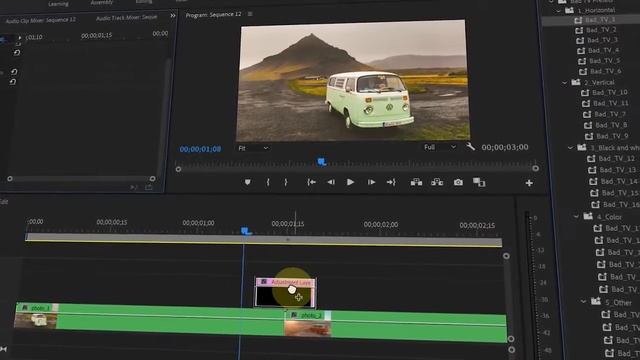This screenshot has height=360, width=640.
Task: Collapse the 3_Black and white folder arrow
Action: 571,148
